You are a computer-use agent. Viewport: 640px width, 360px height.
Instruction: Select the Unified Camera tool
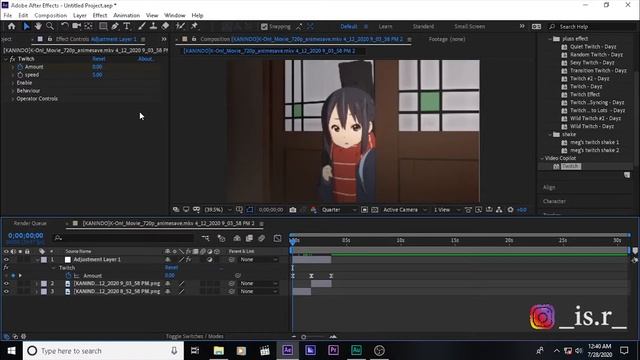(76, 27)
